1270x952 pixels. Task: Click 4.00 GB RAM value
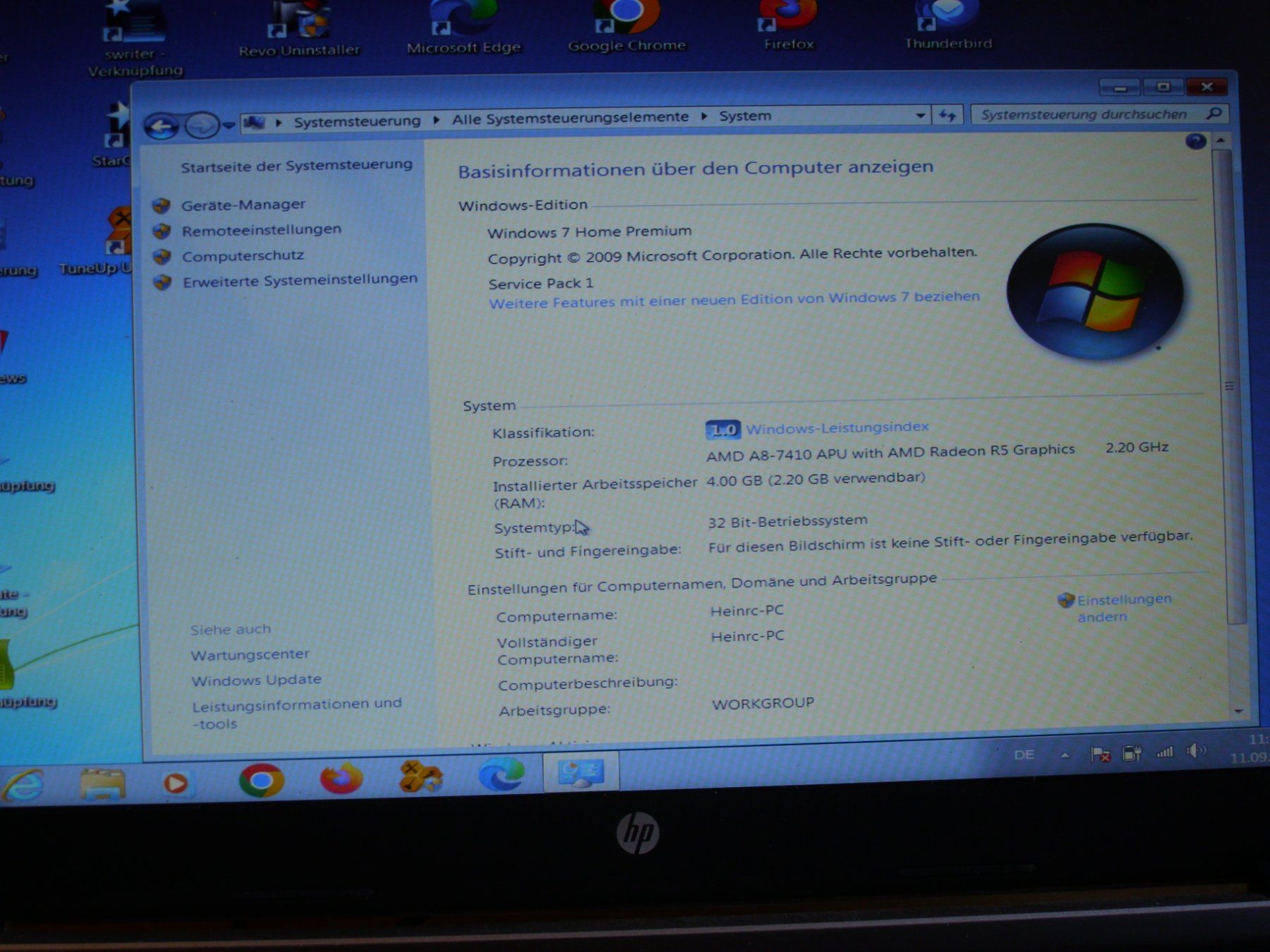[816, 479]
